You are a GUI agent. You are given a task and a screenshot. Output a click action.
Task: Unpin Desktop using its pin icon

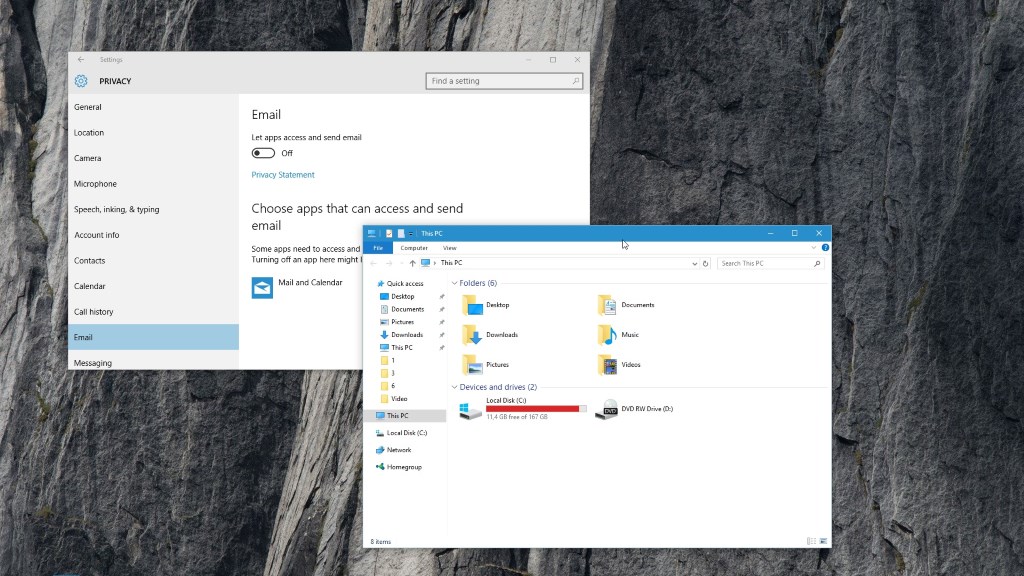tap(442, 296)
